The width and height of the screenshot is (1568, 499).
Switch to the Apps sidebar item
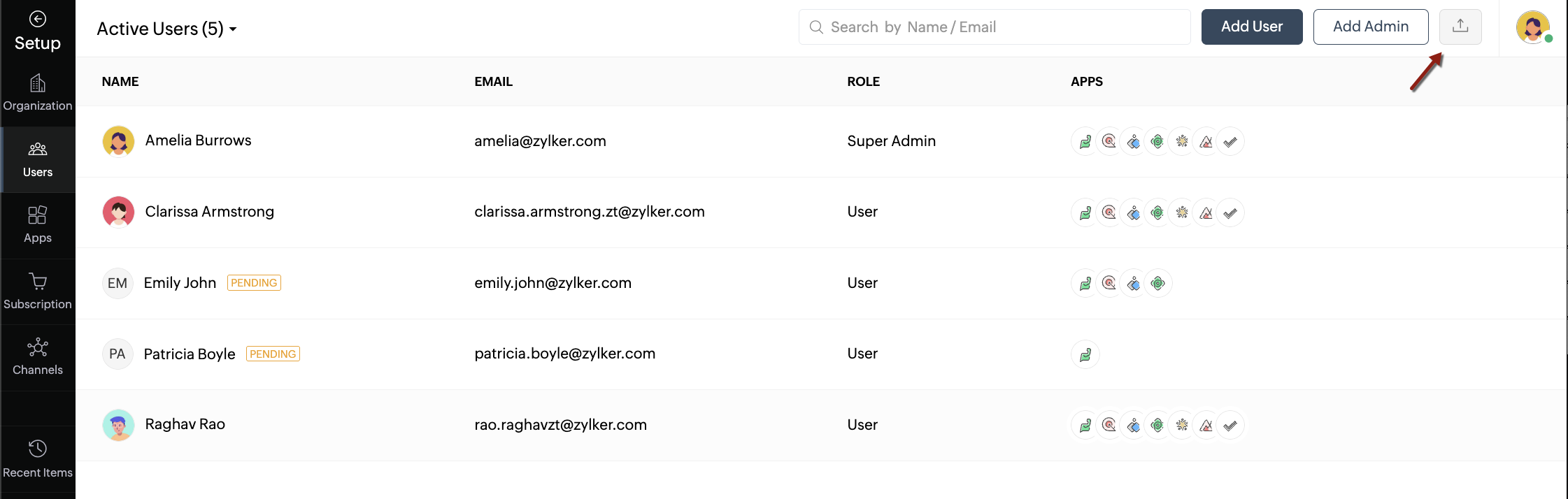pyautogui.click(x=38, y=225)
